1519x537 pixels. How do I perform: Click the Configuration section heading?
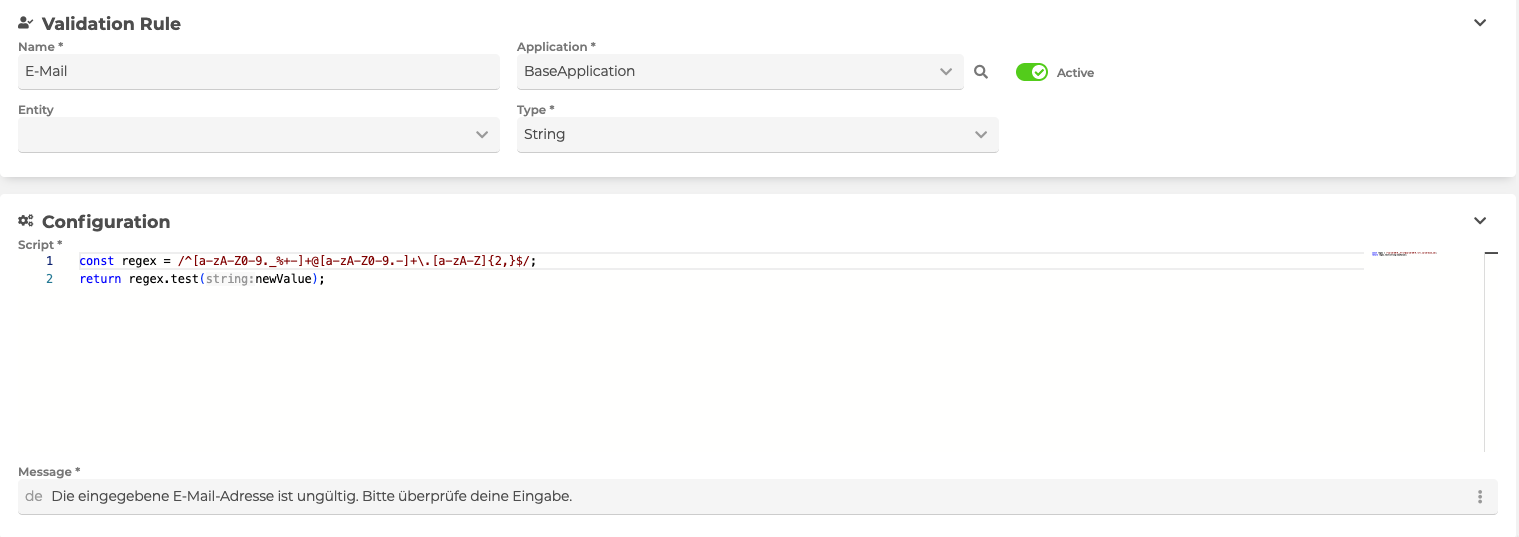[106, 222]
